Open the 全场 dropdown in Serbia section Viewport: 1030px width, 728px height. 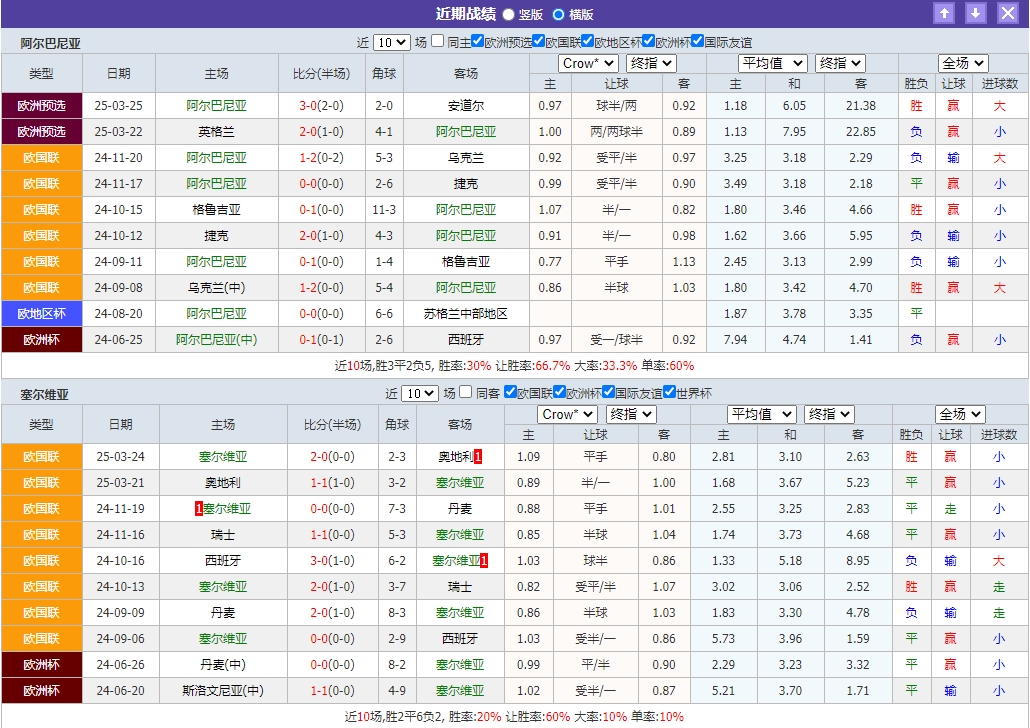click(x=962, y=414)
